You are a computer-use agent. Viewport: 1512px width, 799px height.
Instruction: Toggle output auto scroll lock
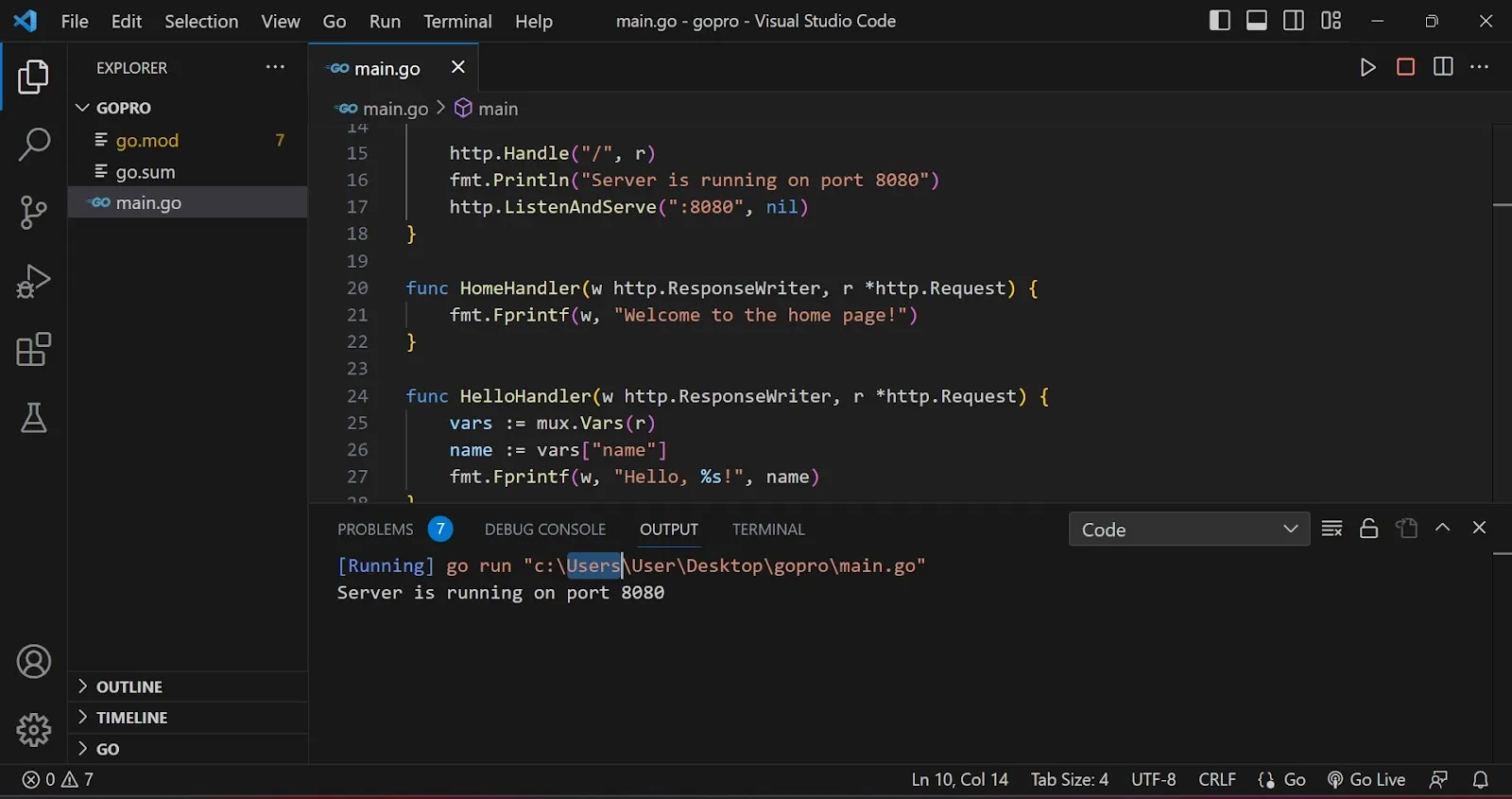pos(1368,529)
